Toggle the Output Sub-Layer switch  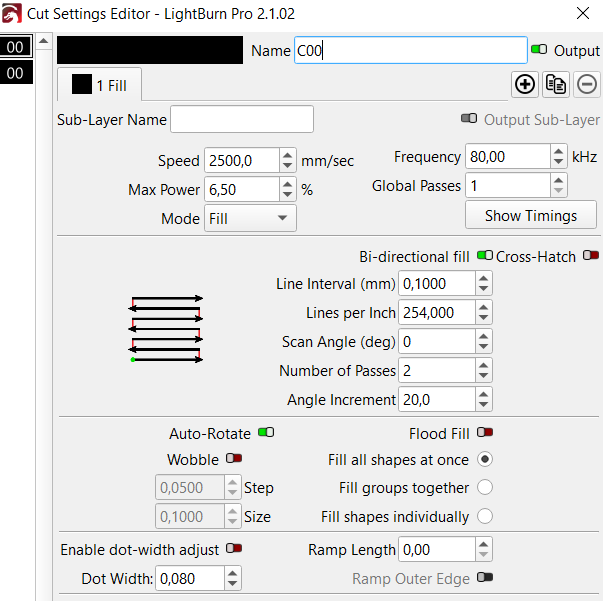coord(469,118)
